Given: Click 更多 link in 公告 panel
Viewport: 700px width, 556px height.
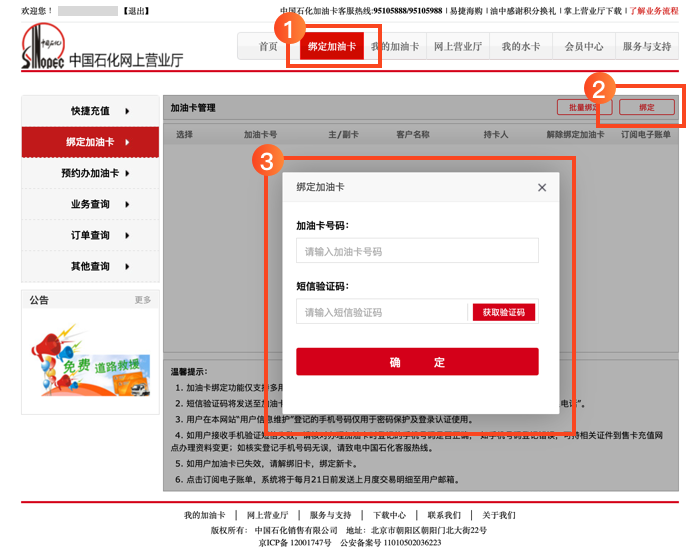Looking at the screenshot, I should (x=143, y=300).
